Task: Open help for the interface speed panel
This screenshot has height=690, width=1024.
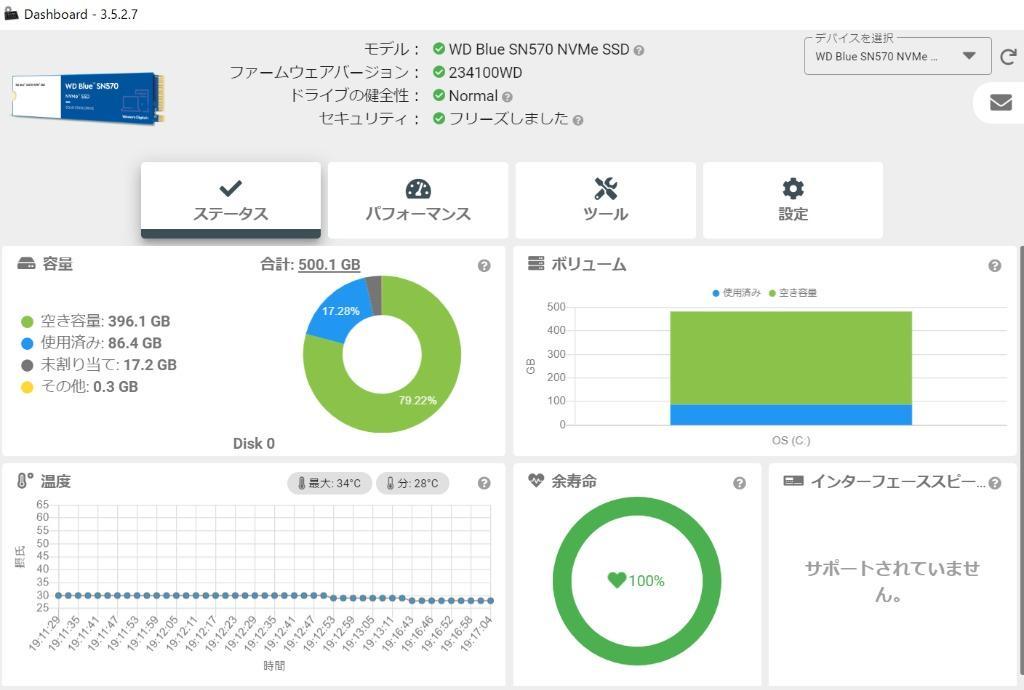Action: coord(995,483)
